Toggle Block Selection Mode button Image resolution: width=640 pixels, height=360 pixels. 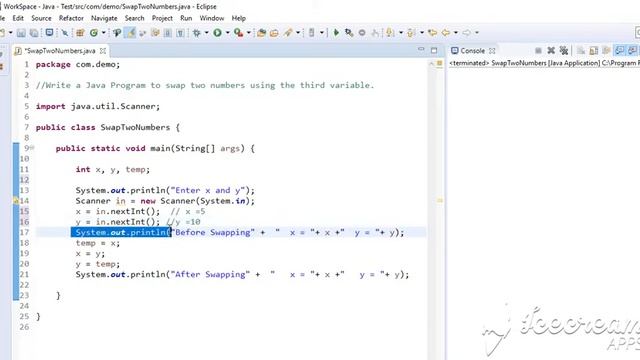[x=167, y=33]
